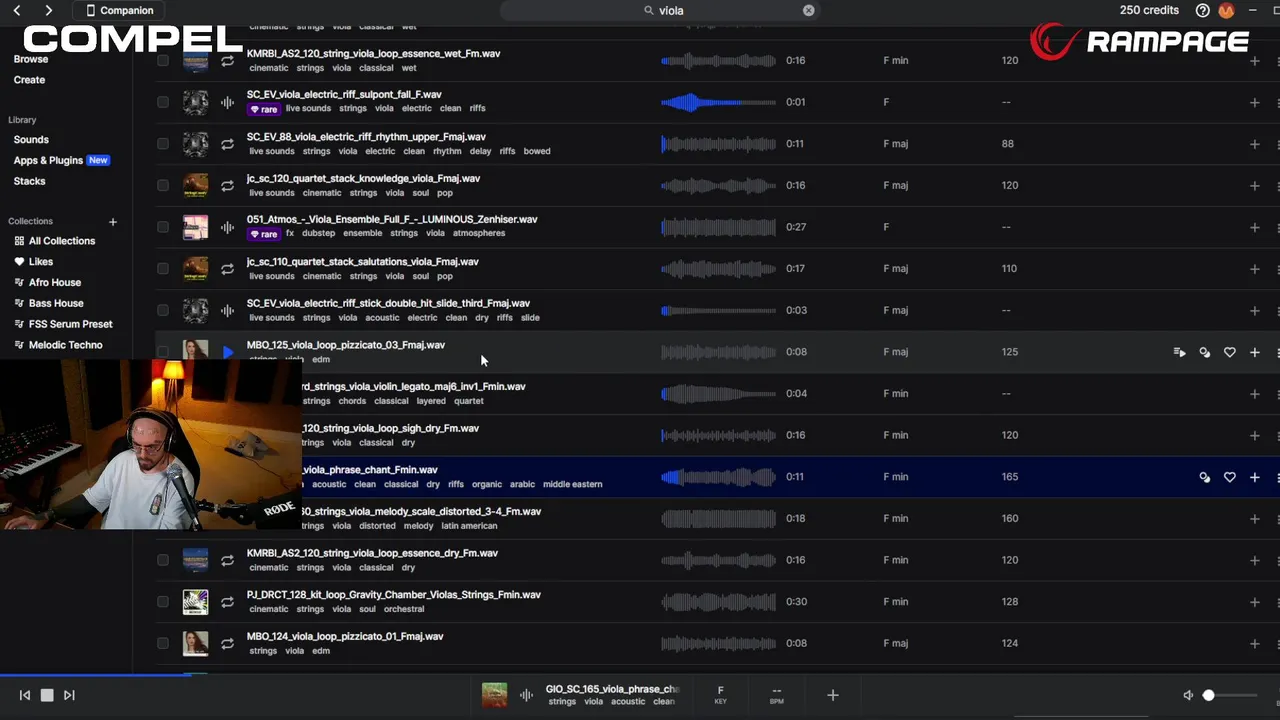Viewport: 1280px width, 720px height.
Task: Skip to next track in player
Action: (69, 695)
